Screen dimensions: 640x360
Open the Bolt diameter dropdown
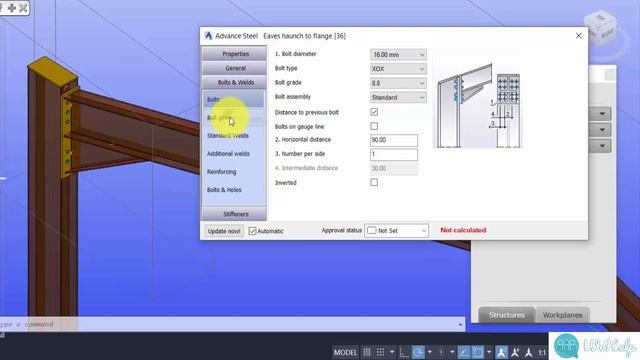point(398,54)
